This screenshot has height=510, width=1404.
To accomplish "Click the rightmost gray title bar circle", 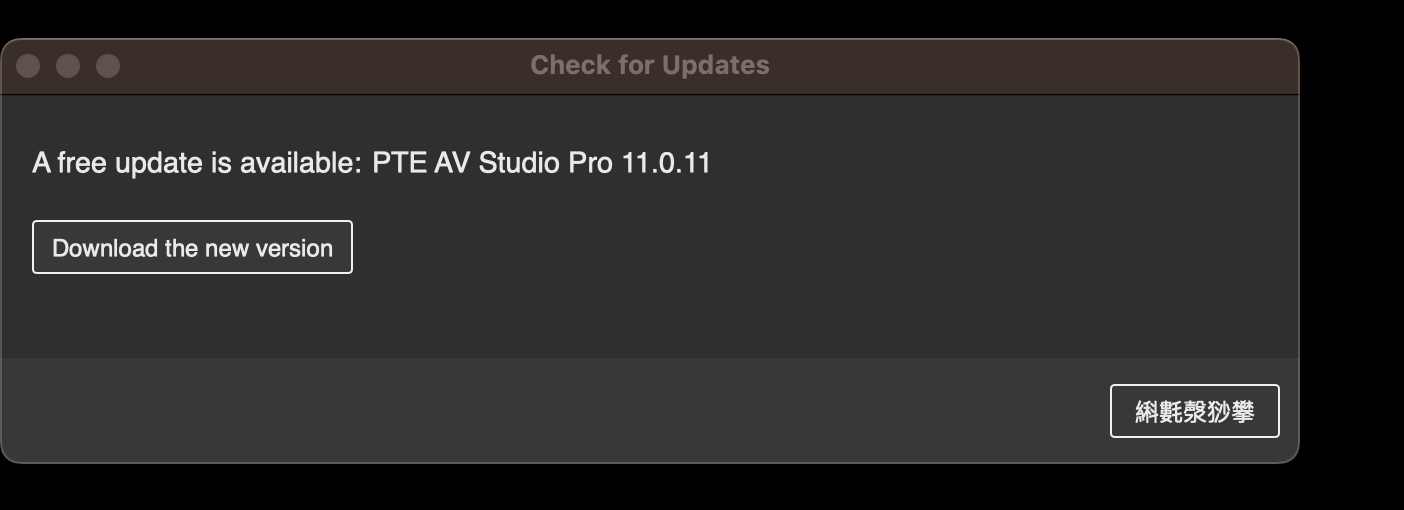I will click(108, 66).
